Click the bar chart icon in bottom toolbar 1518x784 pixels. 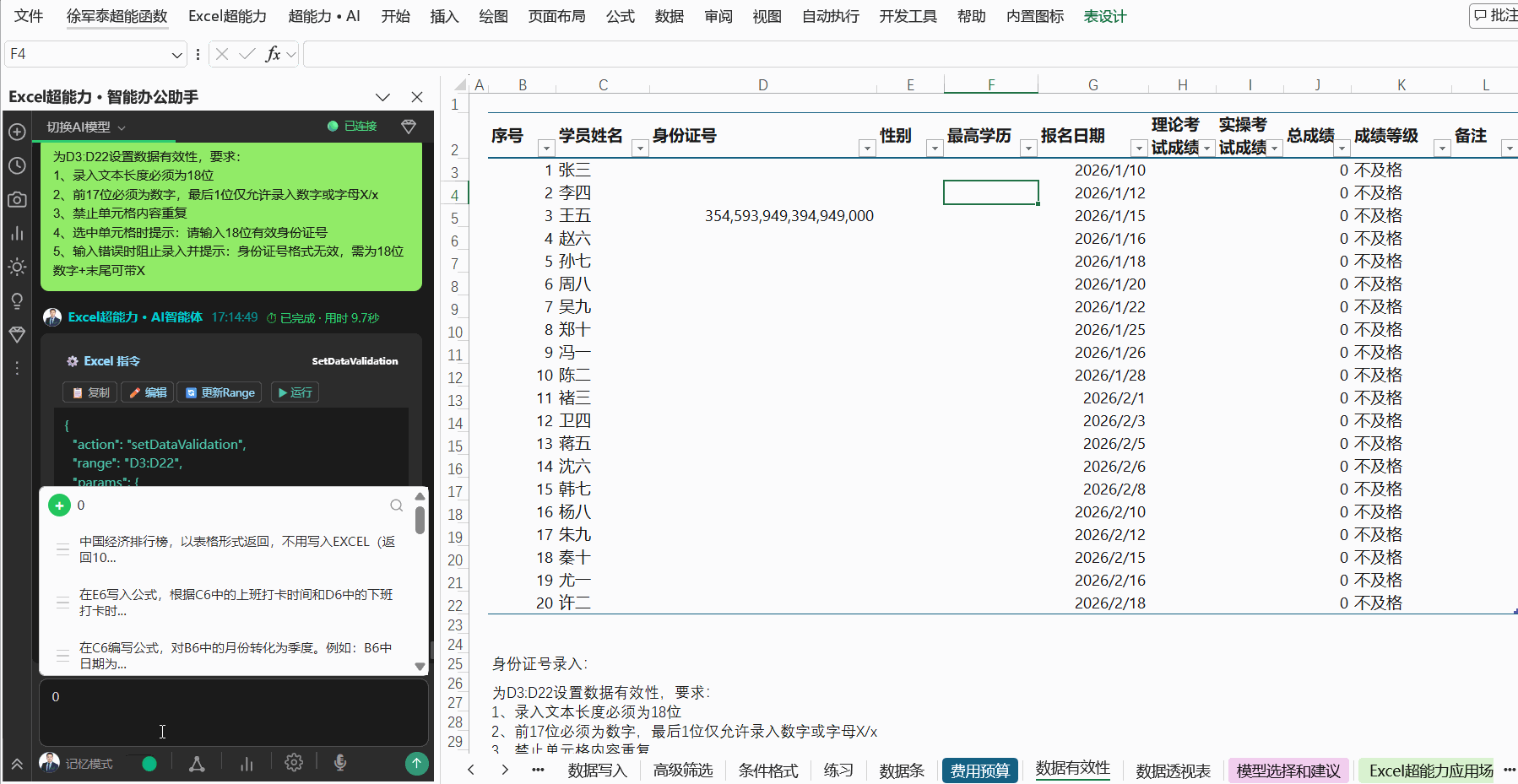point(247,763)
